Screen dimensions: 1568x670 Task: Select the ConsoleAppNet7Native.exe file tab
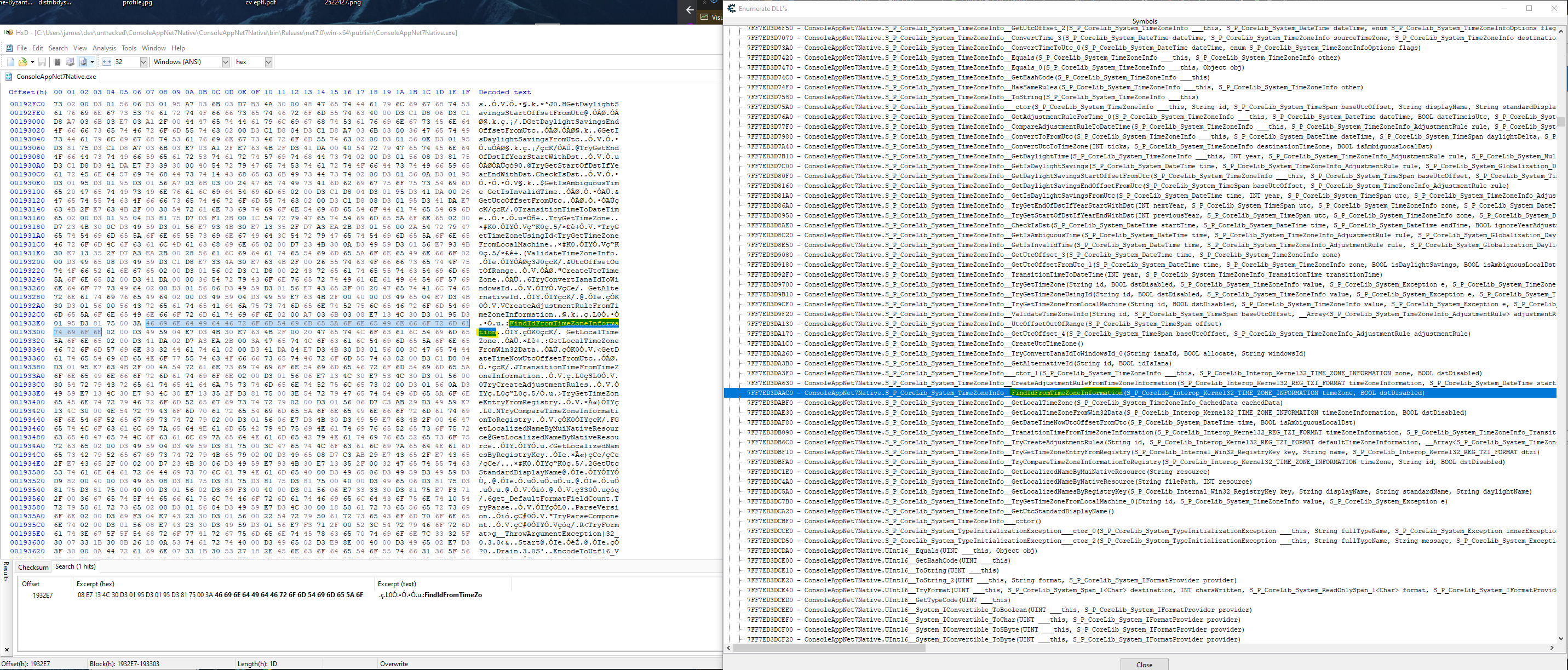click(x=55, y=77)
